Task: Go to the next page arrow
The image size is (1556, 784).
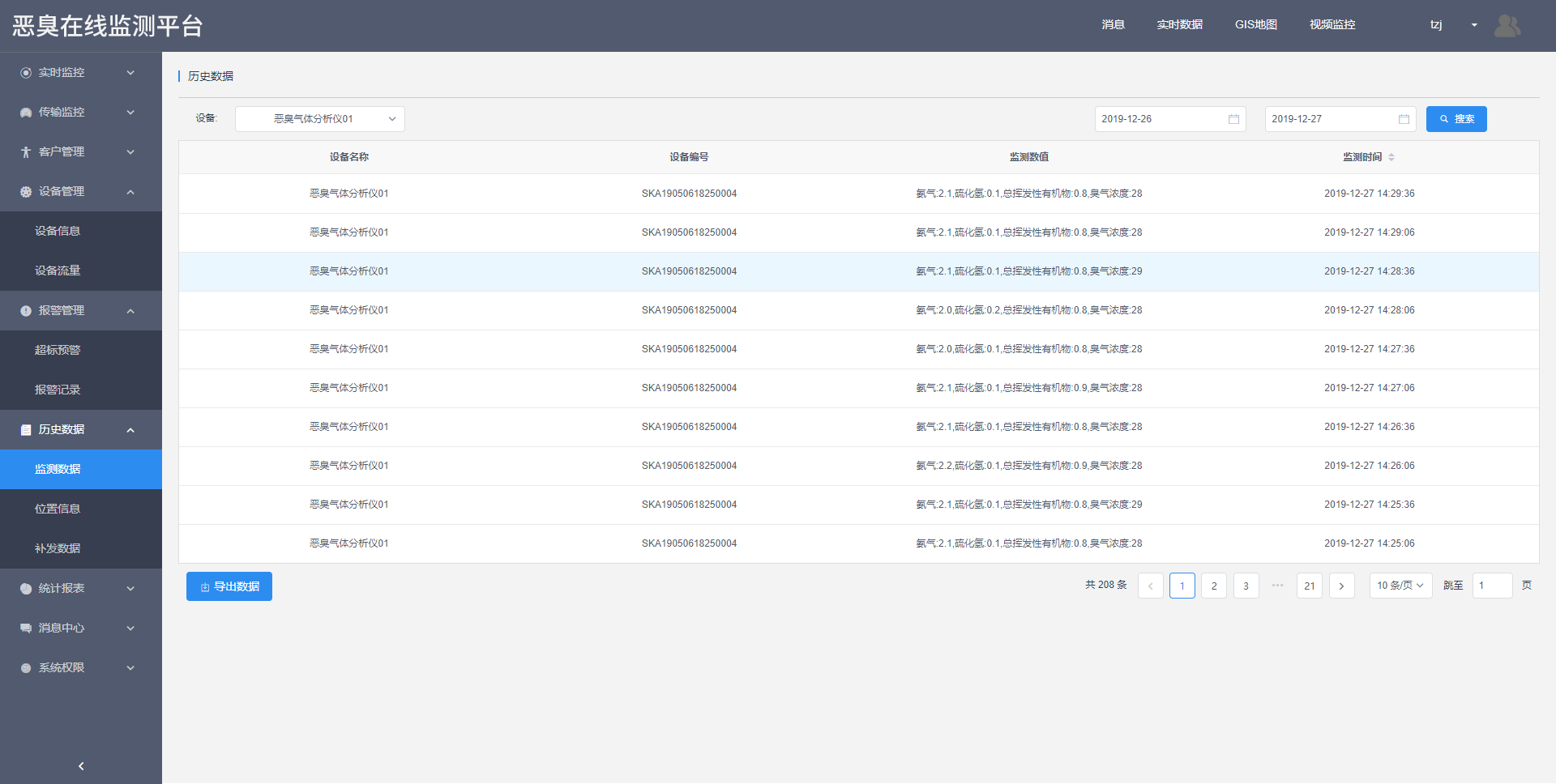Action: click(1341, 586)
